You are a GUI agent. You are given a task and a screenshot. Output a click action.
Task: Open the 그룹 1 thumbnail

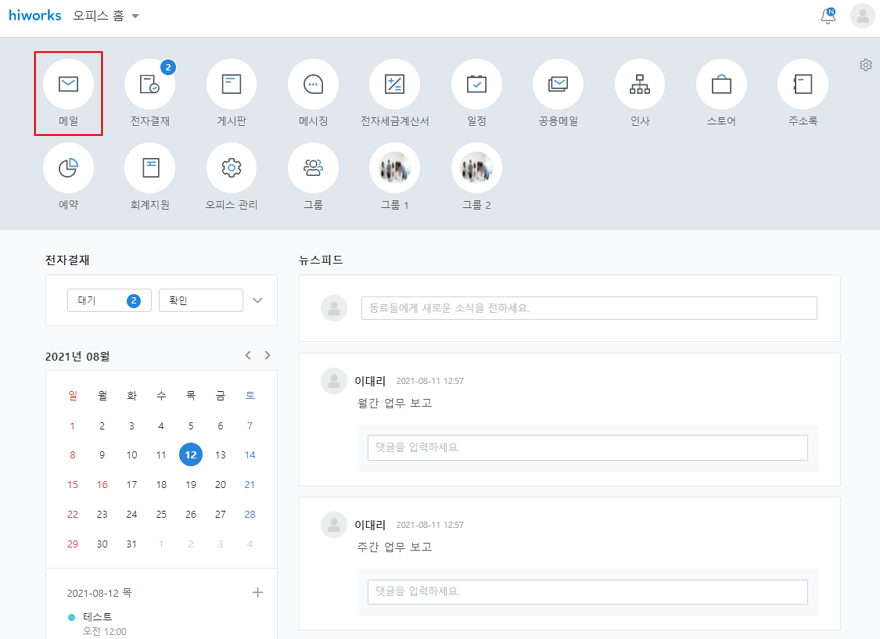coord(395,168)
